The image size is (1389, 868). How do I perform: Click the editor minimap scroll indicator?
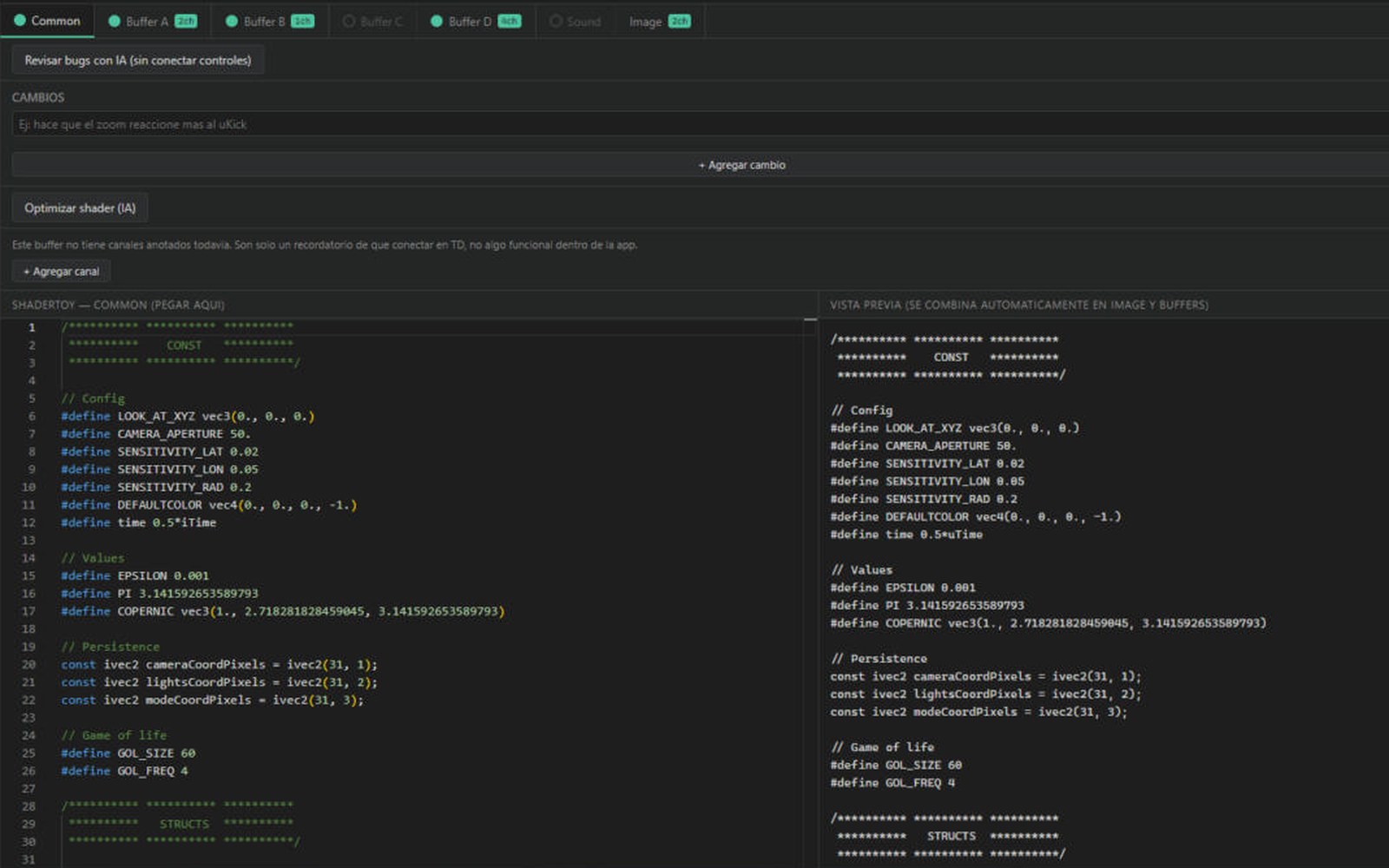point(810,320)
